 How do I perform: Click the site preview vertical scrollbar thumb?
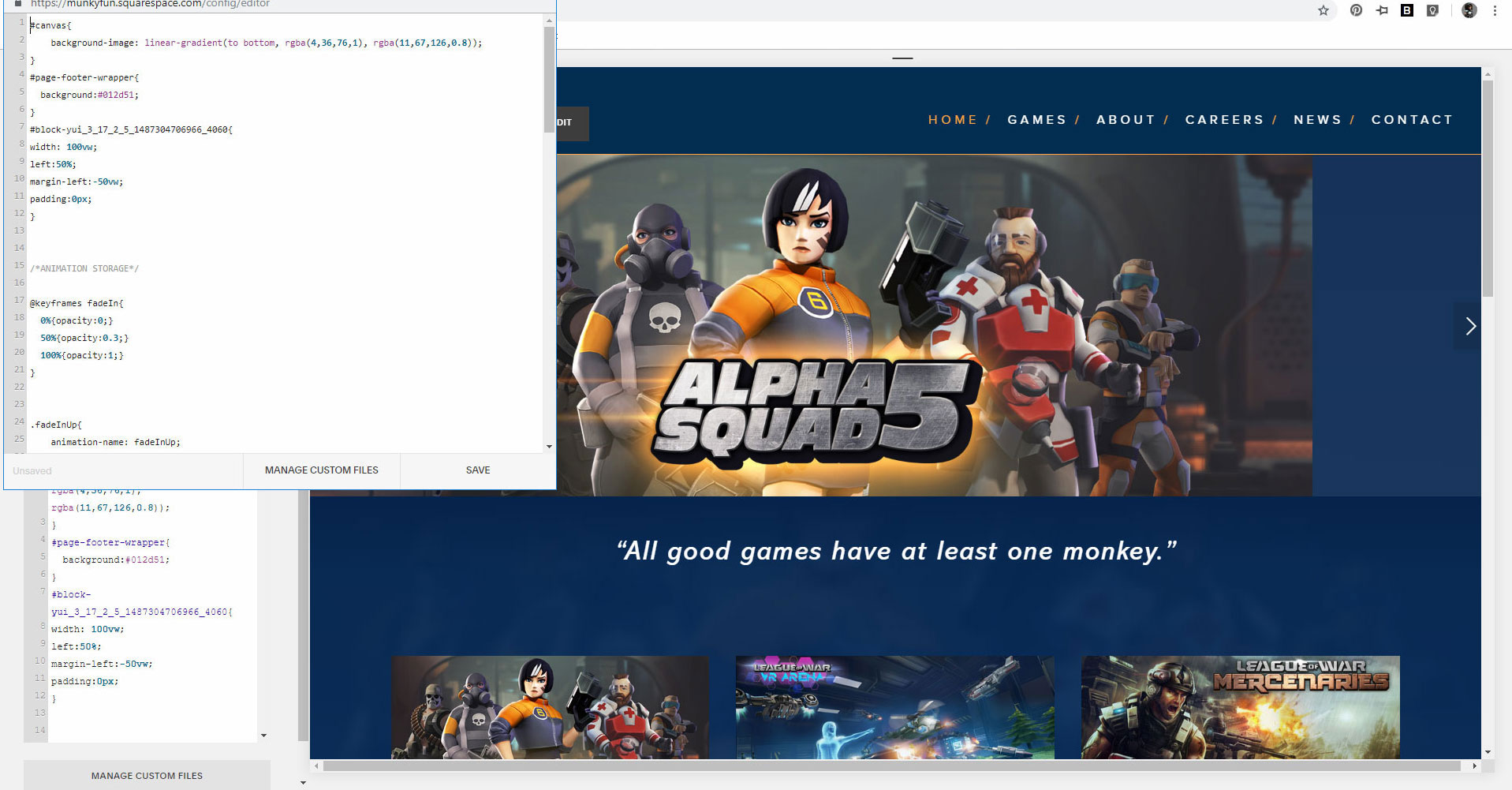tap(1488, 188)
